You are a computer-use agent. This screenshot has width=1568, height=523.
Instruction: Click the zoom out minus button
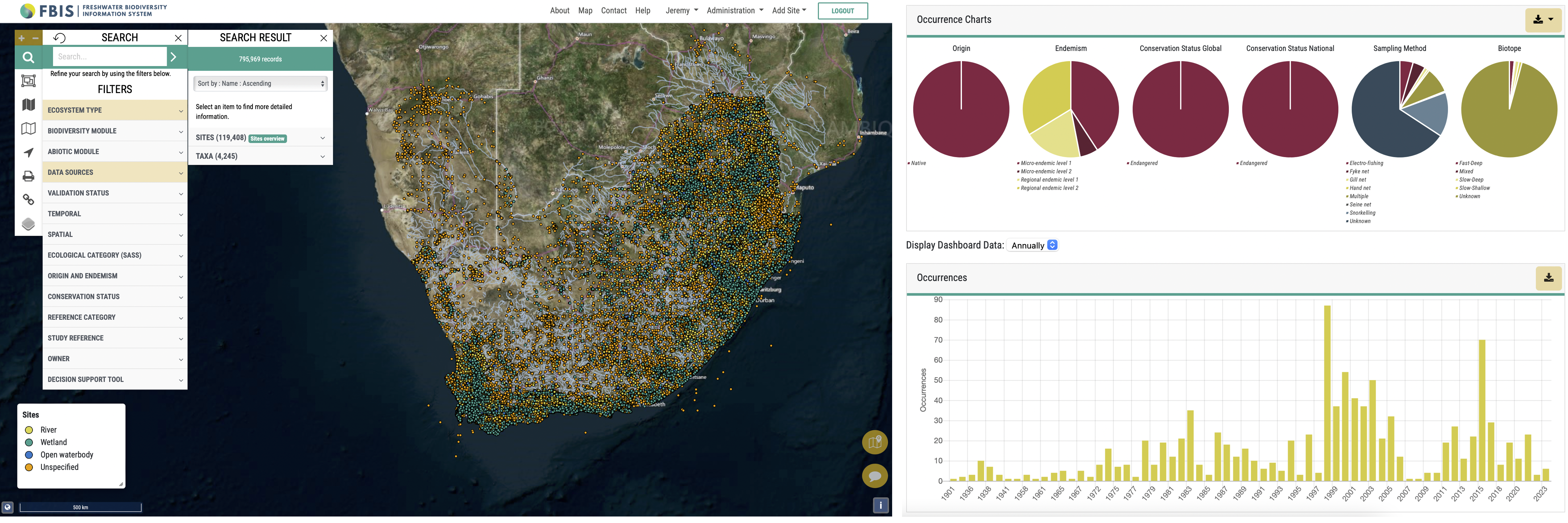pyautogui.click(x=35, y=38)
